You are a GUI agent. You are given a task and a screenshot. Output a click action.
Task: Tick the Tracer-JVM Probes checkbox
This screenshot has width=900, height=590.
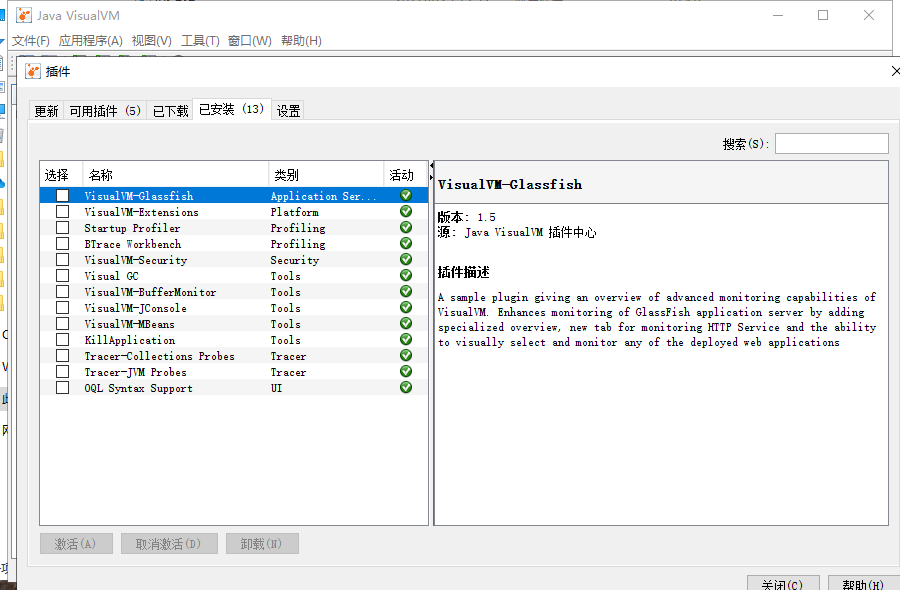point(63,372)
